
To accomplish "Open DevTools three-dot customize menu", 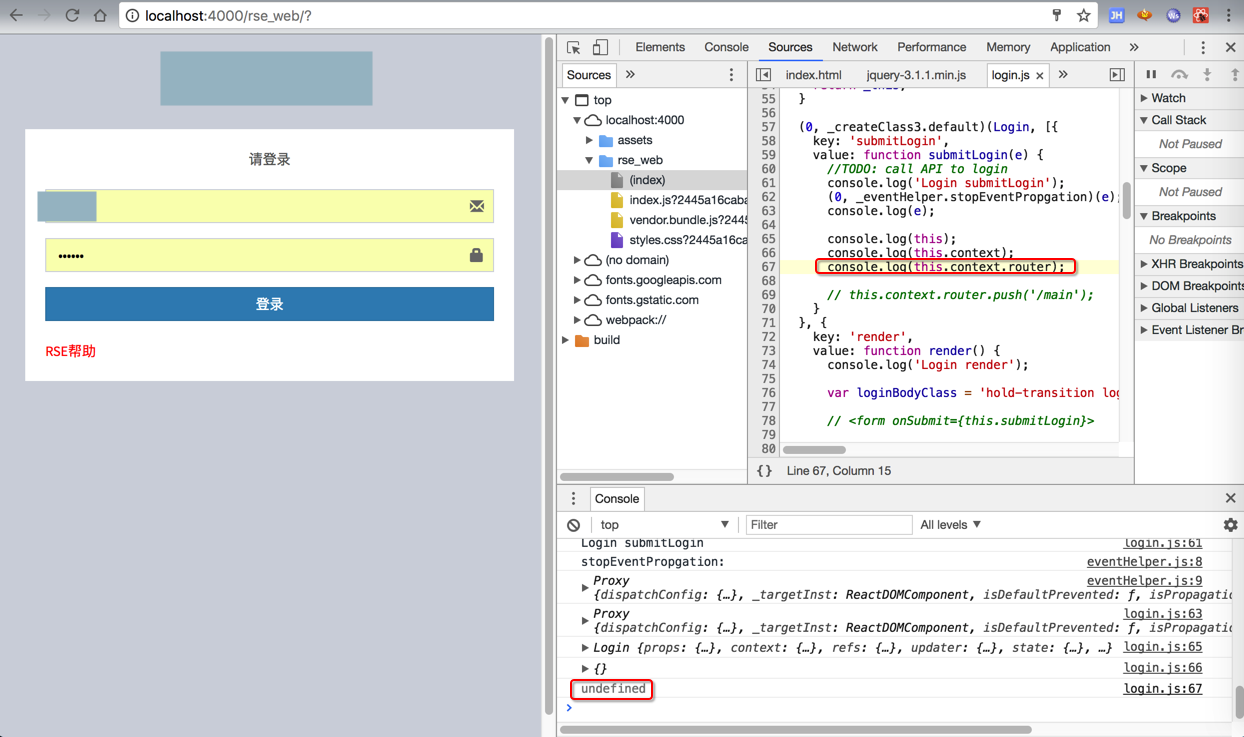I will tap(1203, 47).
